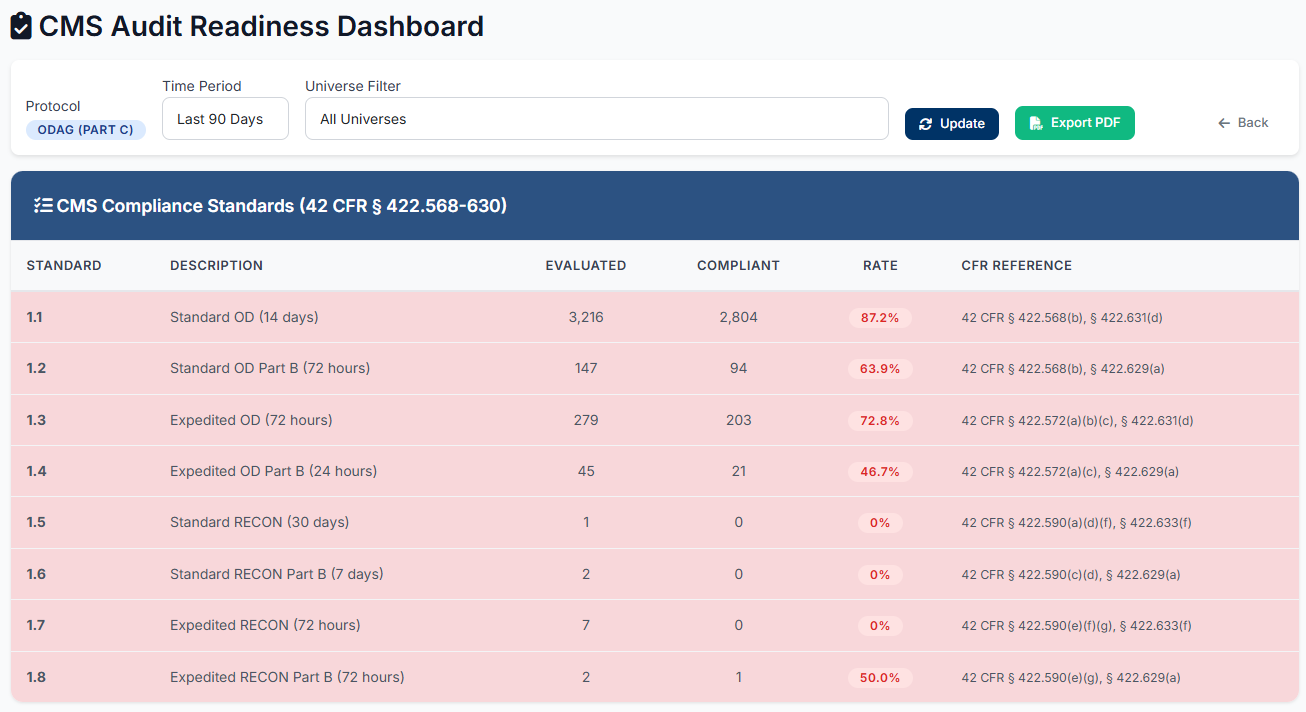This screenshot has width=1306, height=712.
Task: Click the checklist icon next to CMS Compliance Standards
Action: click(41, 205)
